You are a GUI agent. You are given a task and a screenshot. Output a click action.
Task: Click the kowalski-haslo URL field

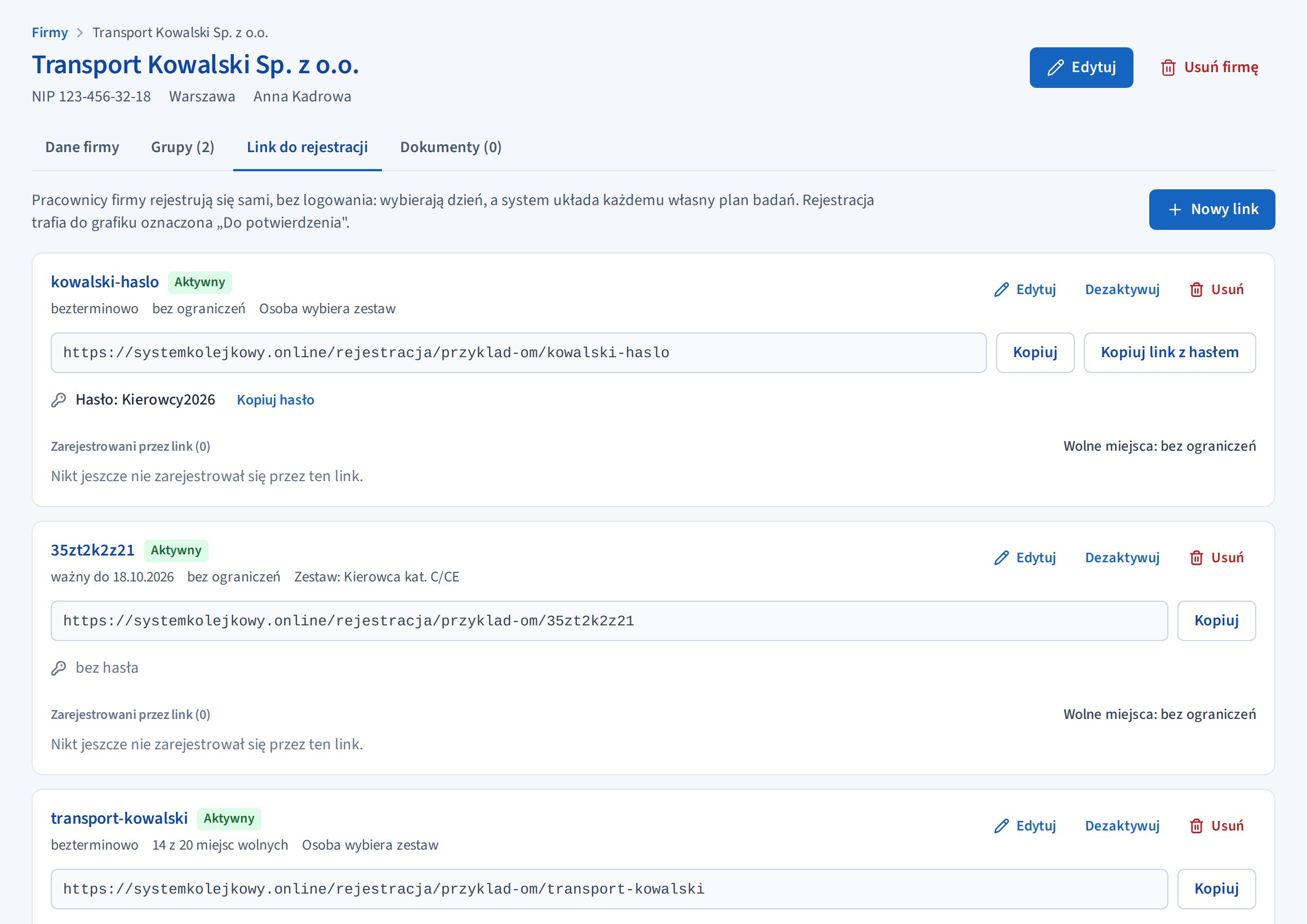point(519,353)
